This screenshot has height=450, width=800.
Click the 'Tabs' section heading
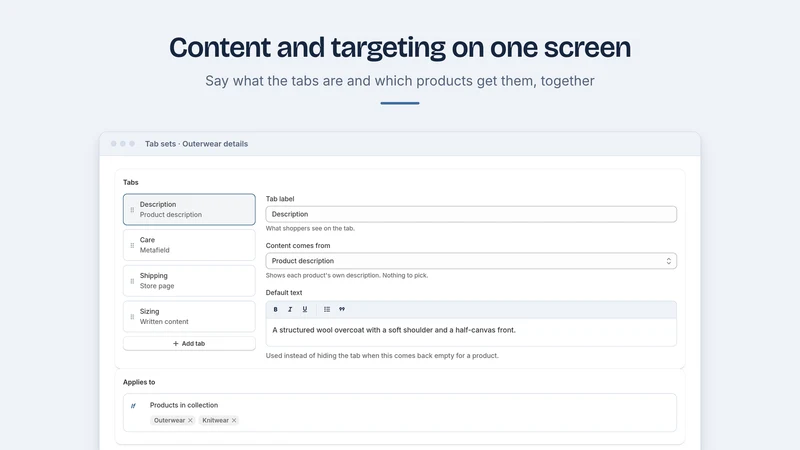click(x=131, y=182)
